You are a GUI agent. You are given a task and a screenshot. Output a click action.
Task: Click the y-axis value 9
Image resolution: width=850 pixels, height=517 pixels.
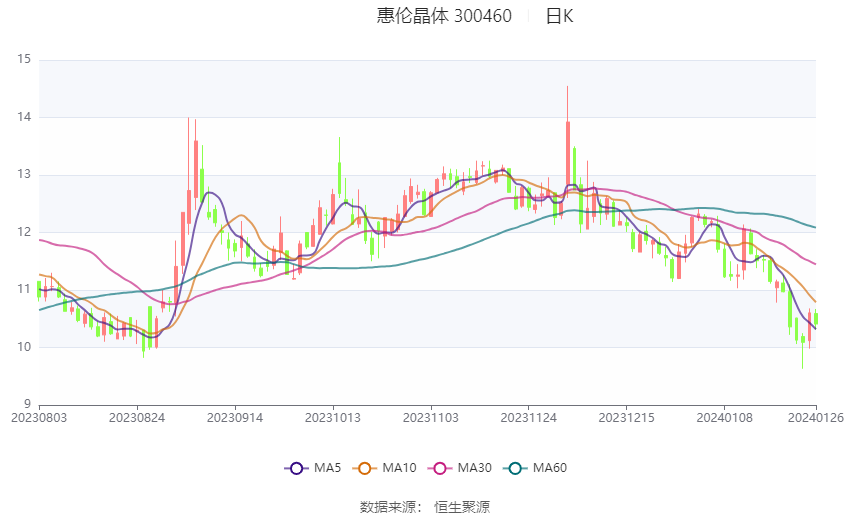(27, 404)
